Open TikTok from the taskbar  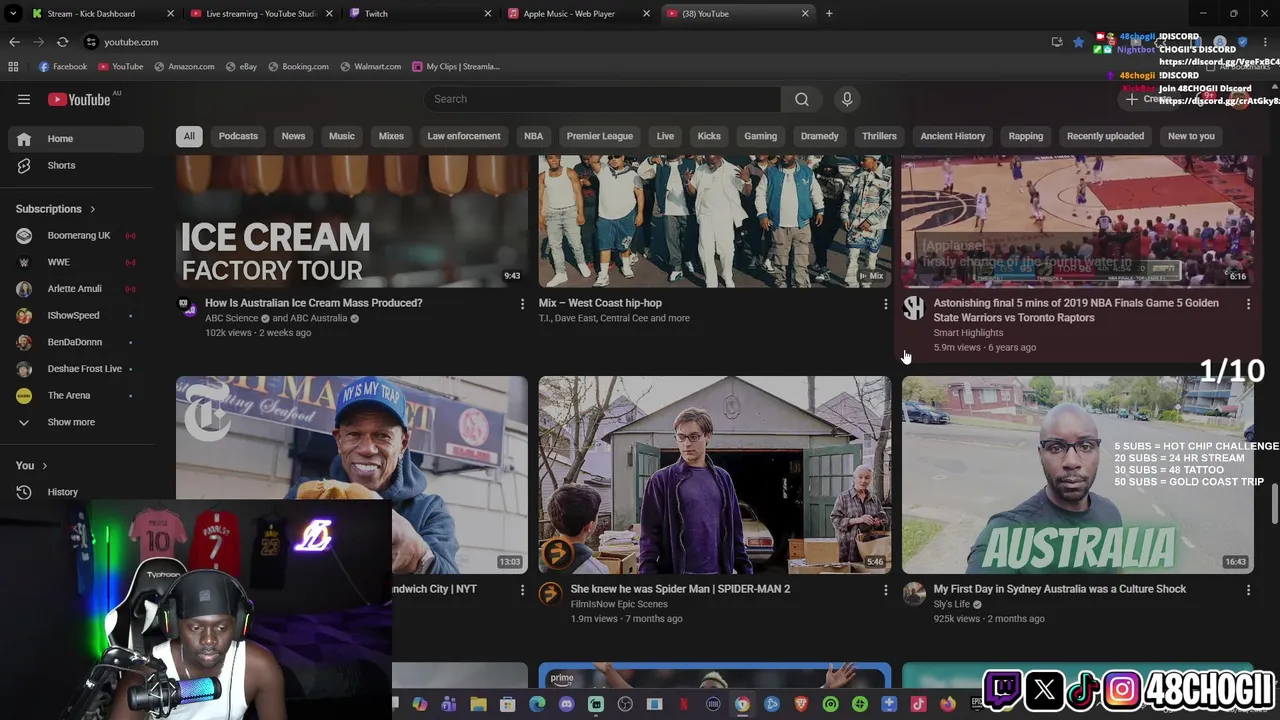click(x=919, y=705)
